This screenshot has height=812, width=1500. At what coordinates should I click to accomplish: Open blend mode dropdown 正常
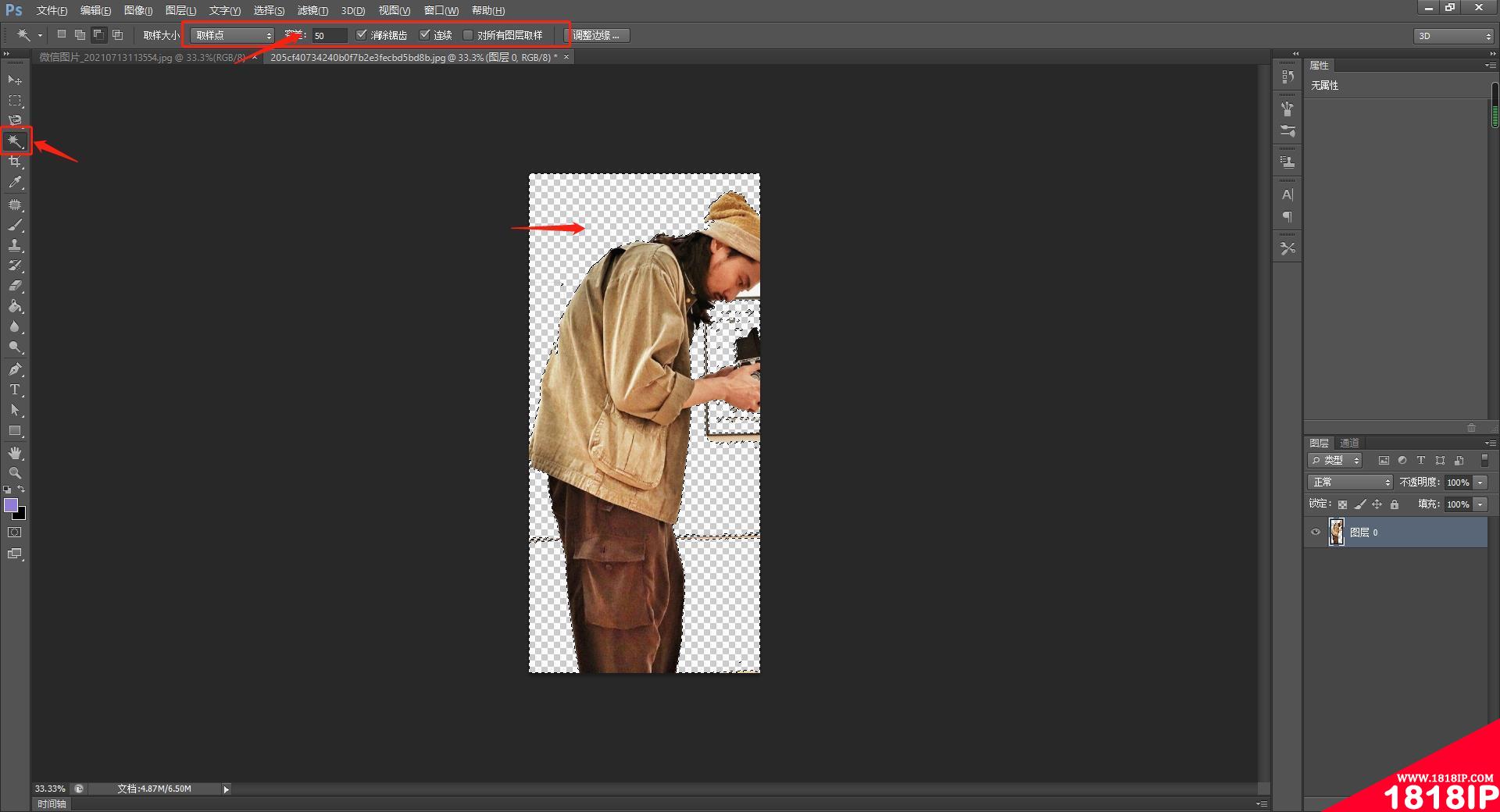coord(1350,483)
